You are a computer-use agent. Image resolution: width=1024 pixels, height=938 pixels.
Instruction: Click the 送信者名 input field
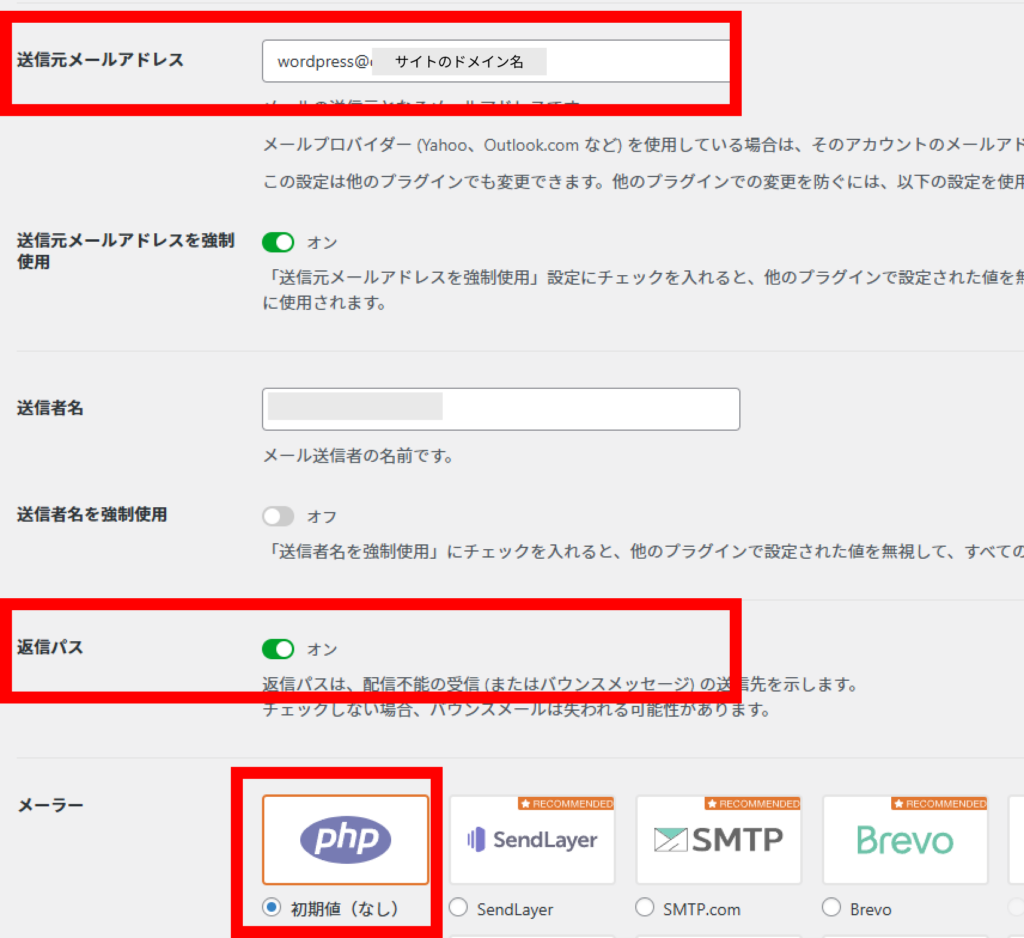click(x=501, y=409)
